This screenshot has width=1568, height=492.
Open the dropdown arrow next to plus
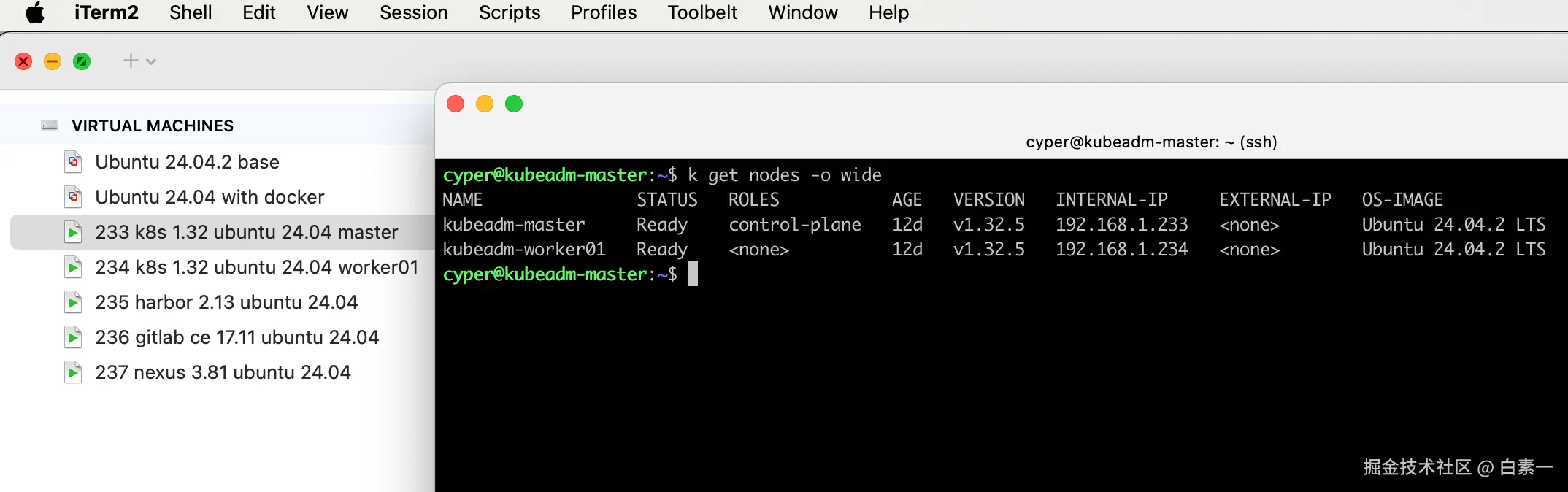(x=151, y=62)
